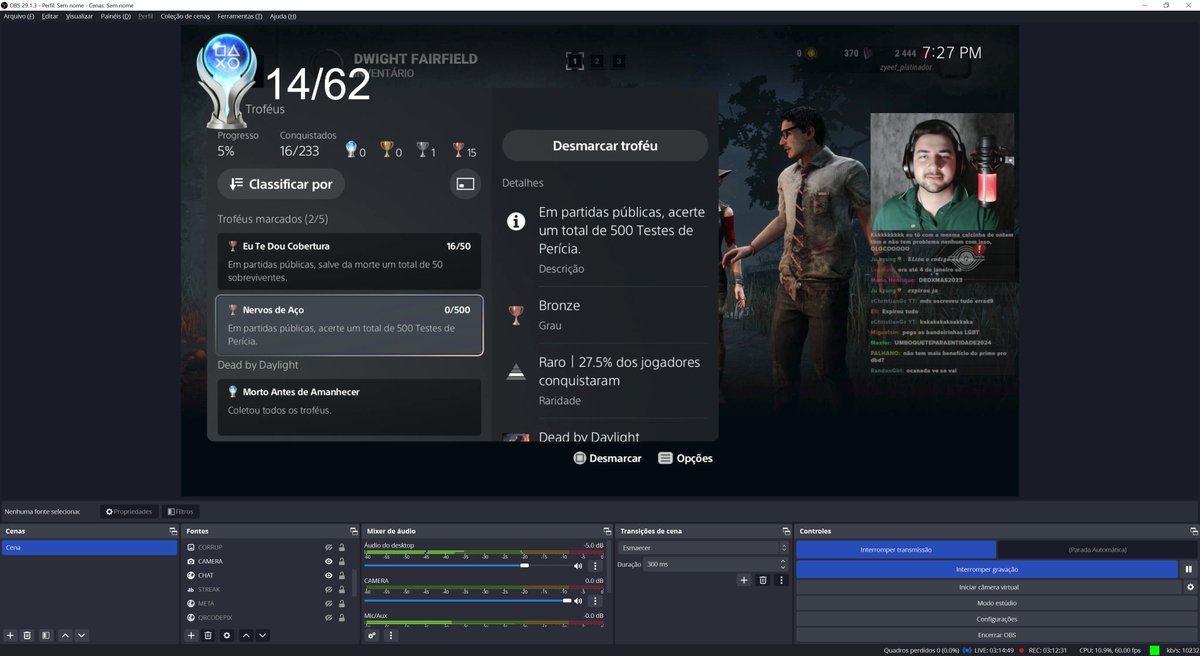Click the Filtros button above the docks
This screenshot has height=656, width=1200.
click(181, 511)
